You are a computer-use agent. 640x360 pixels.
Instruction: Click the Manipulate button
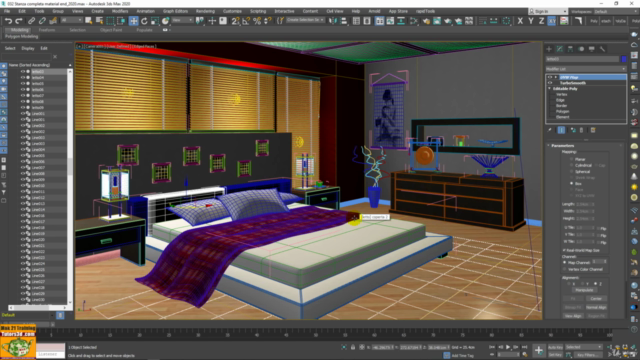coord(584,290)
